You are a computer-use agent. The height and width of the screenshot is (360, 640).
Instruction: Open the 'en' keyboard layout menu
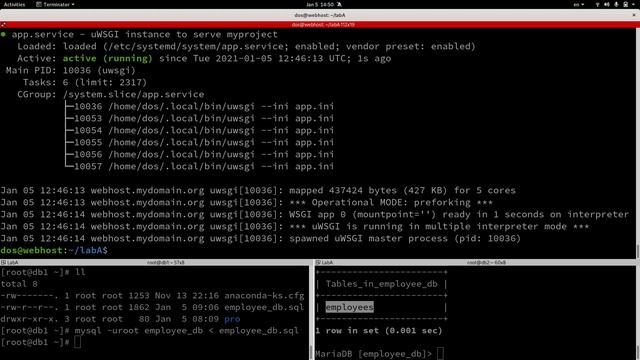[x=578, y=4]
